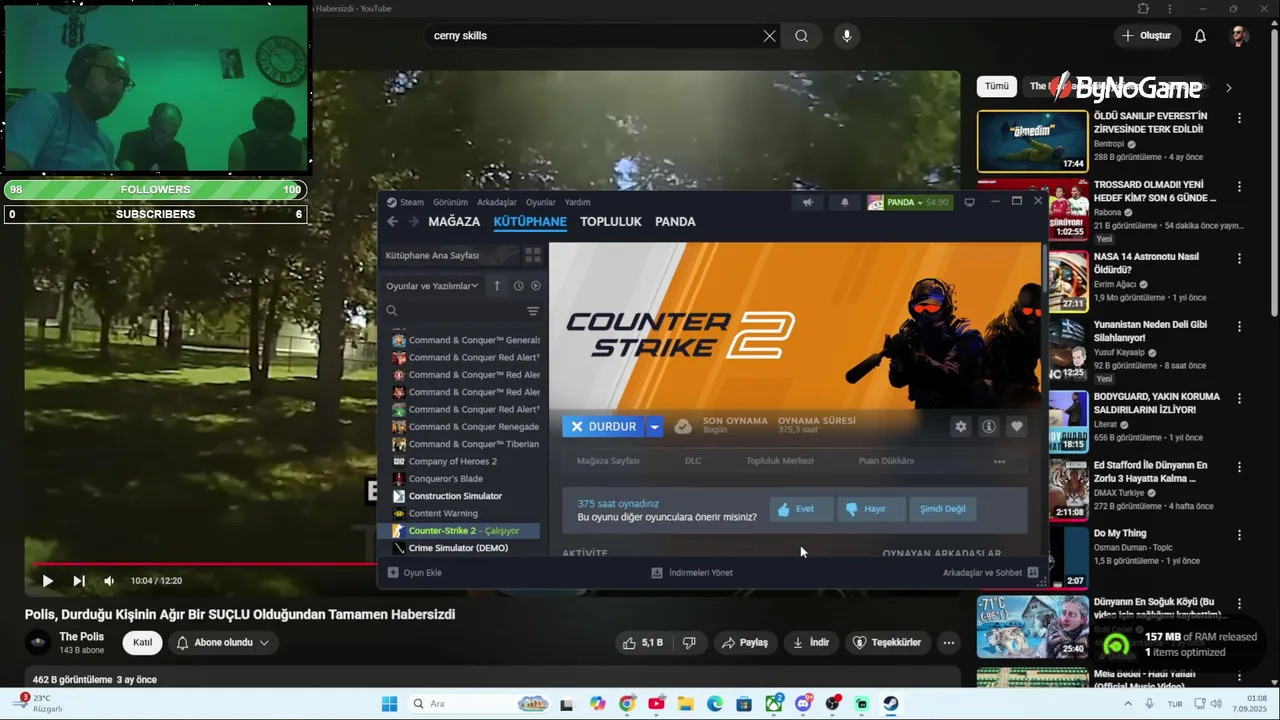The width and height of the screenshot is (1280, 720).
Task: Open Steam library advanced filter icon
Action: tap(533, 311)
